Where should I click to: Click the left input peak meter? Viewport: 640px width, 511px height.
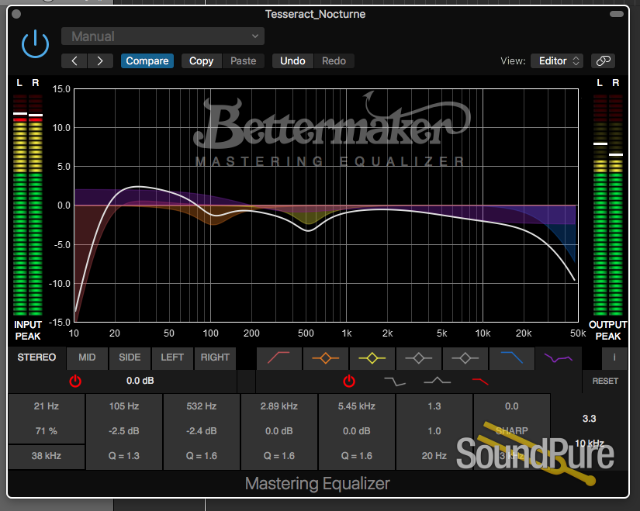pyautogui.click(x=20, y=204)
